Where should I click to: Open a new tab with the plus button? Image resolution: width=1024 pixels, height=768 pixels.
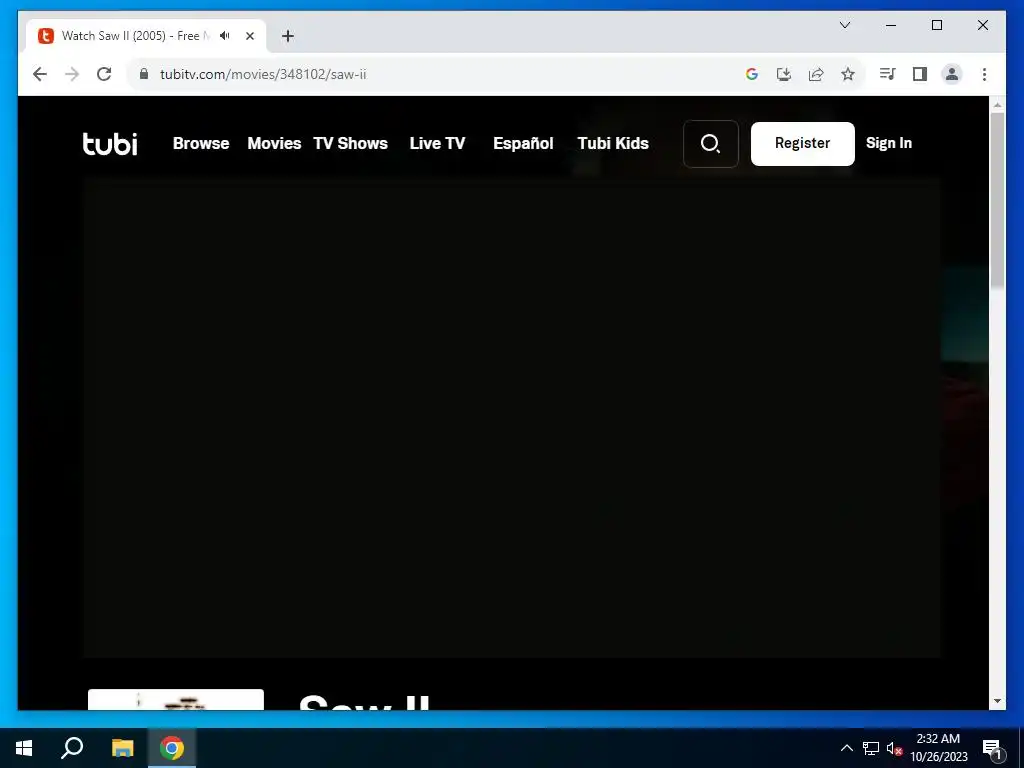pos(288,36)
